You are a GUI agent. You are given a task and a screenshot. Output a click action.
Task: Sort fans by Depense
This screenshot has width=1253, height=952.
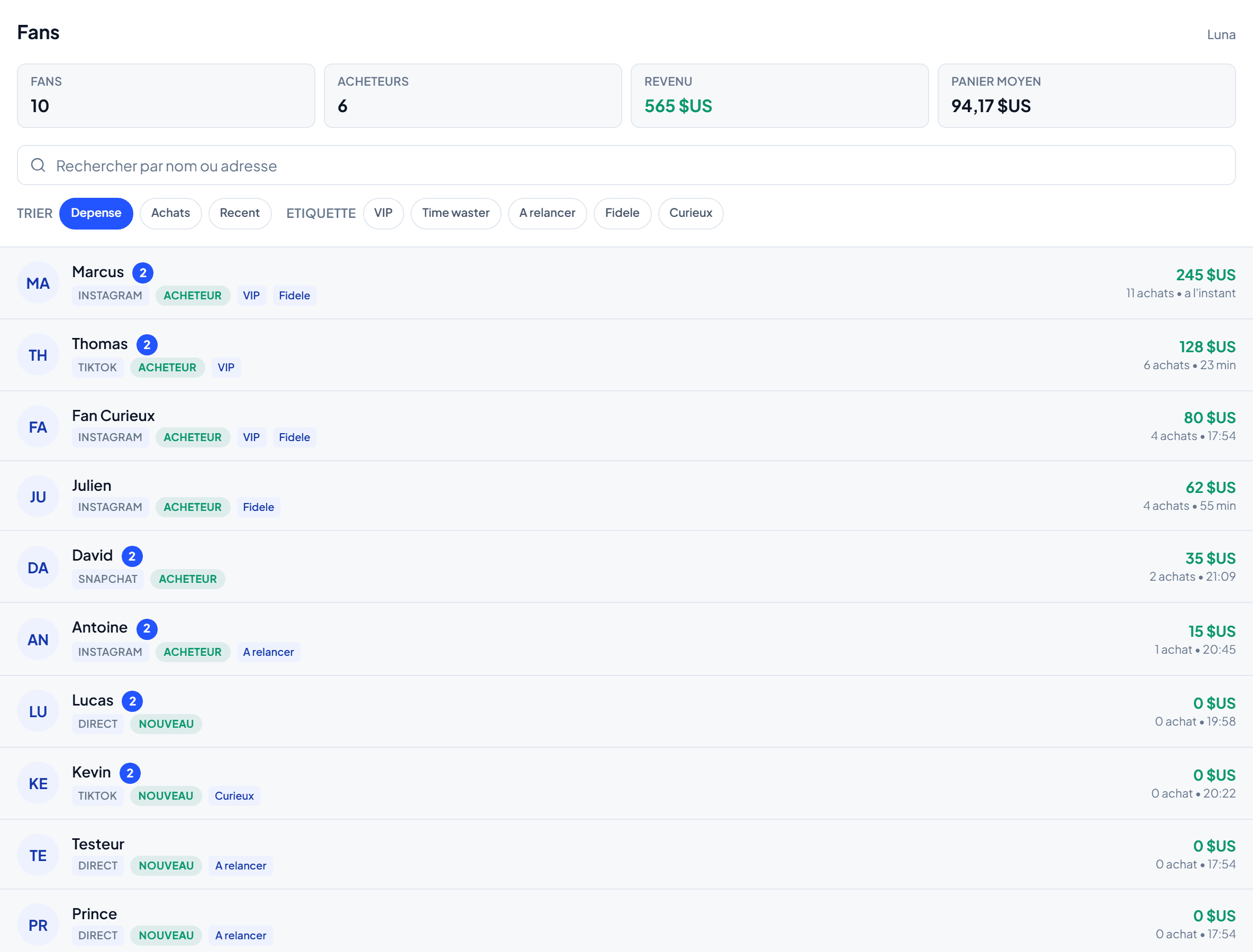(96, 213)
